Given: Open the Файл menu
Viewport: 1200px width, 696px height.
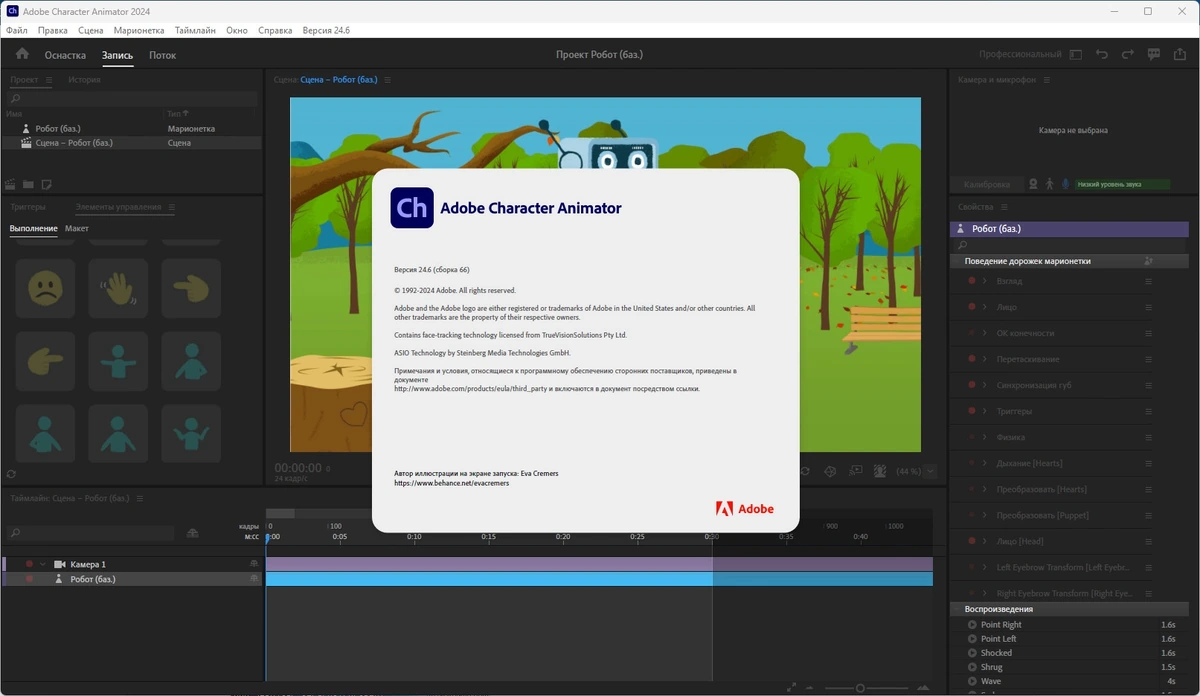Looking at the screenshot, I should click(16, 31).
